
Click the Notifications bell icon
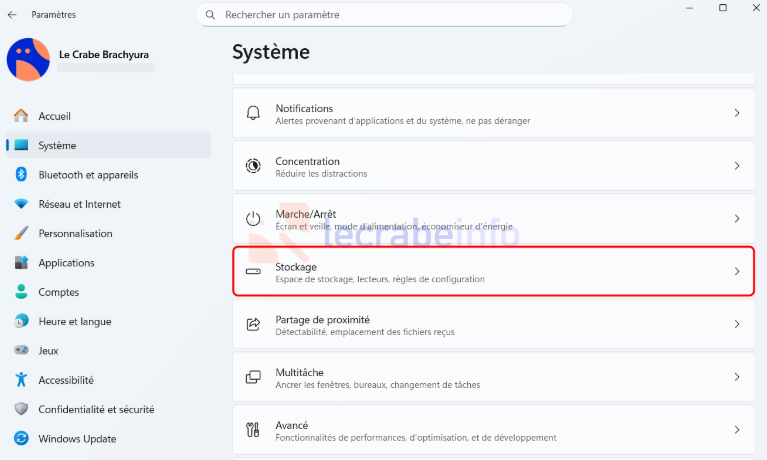tap(254, 114)
